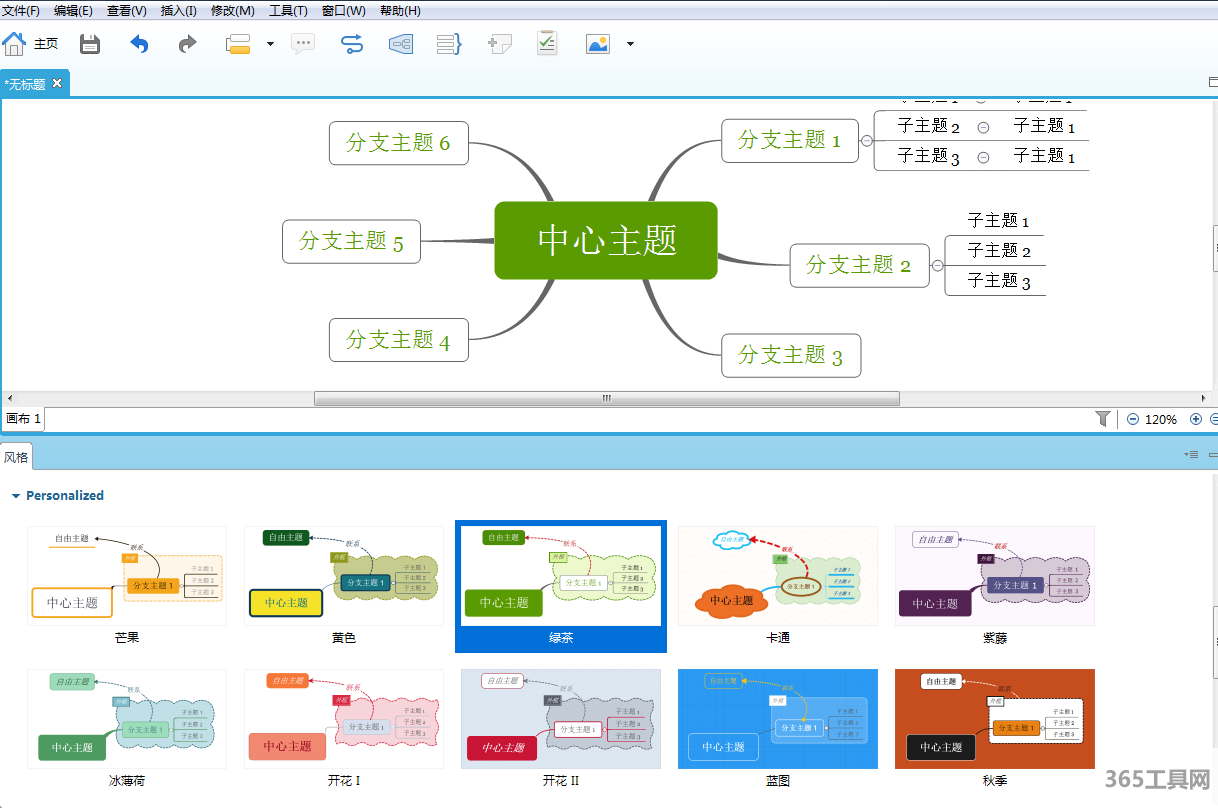Image resolution: width=1218 pixels, height=808 pixels.
Task: Collapse the 分支主题 1 branch
Action: point(866,141)
